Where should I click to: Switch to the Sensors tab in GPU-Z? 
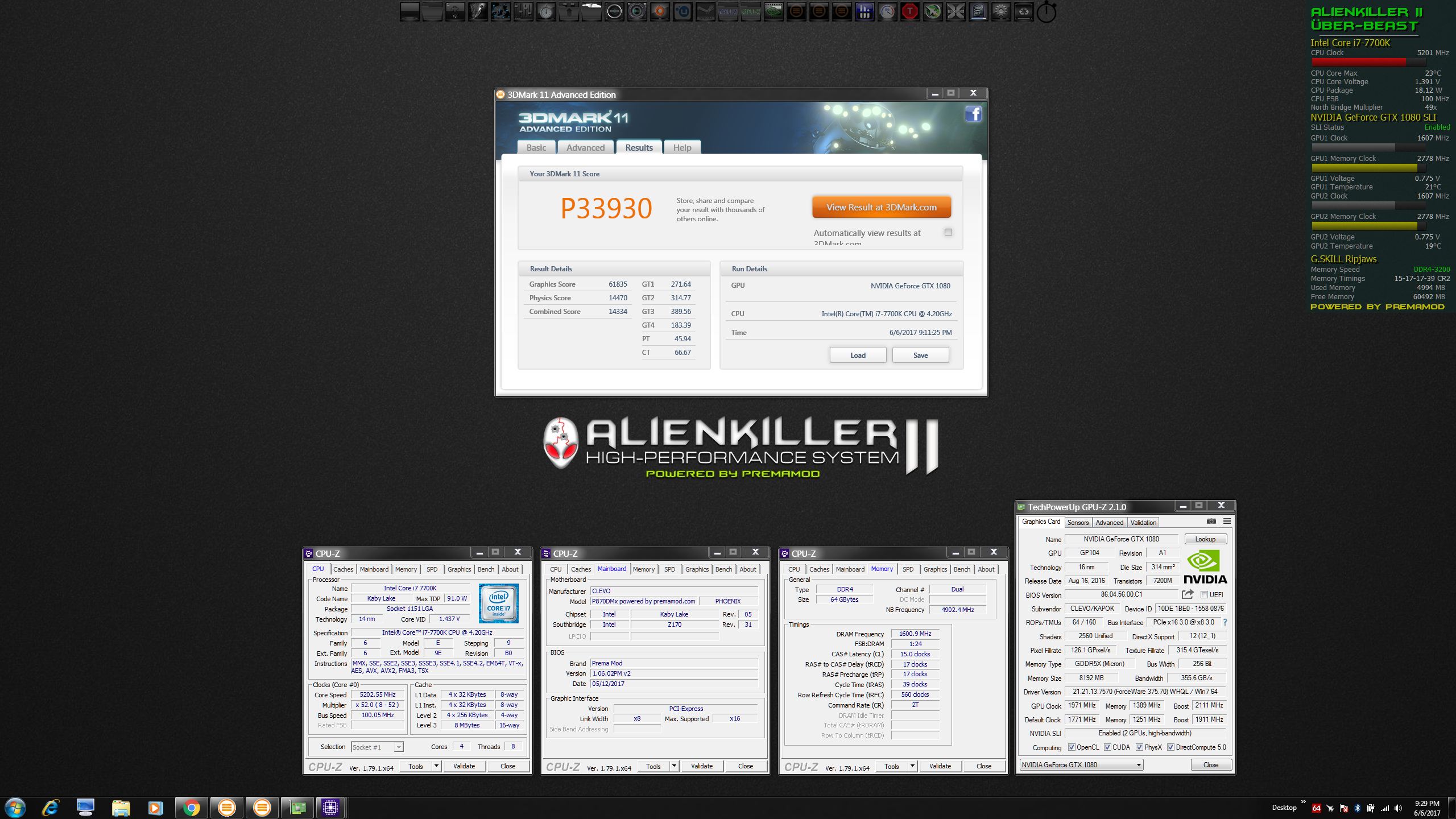(1078, 522)
